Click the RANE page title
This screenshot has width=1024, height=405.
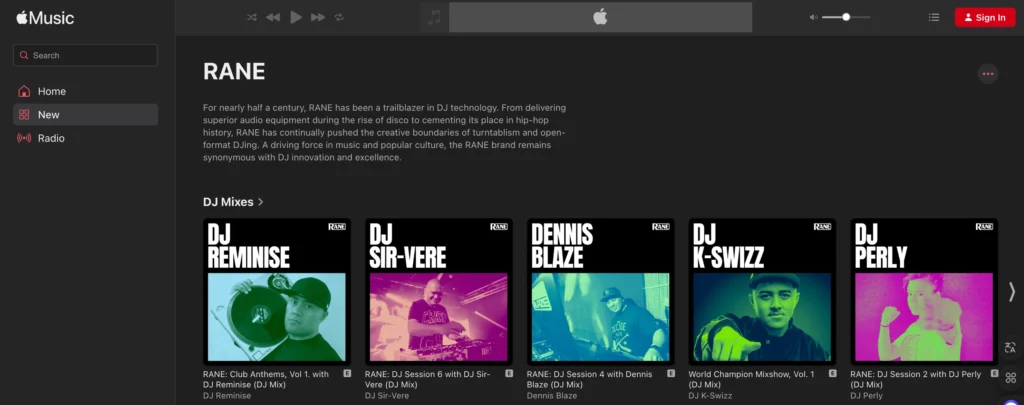(x=234, y=72)
